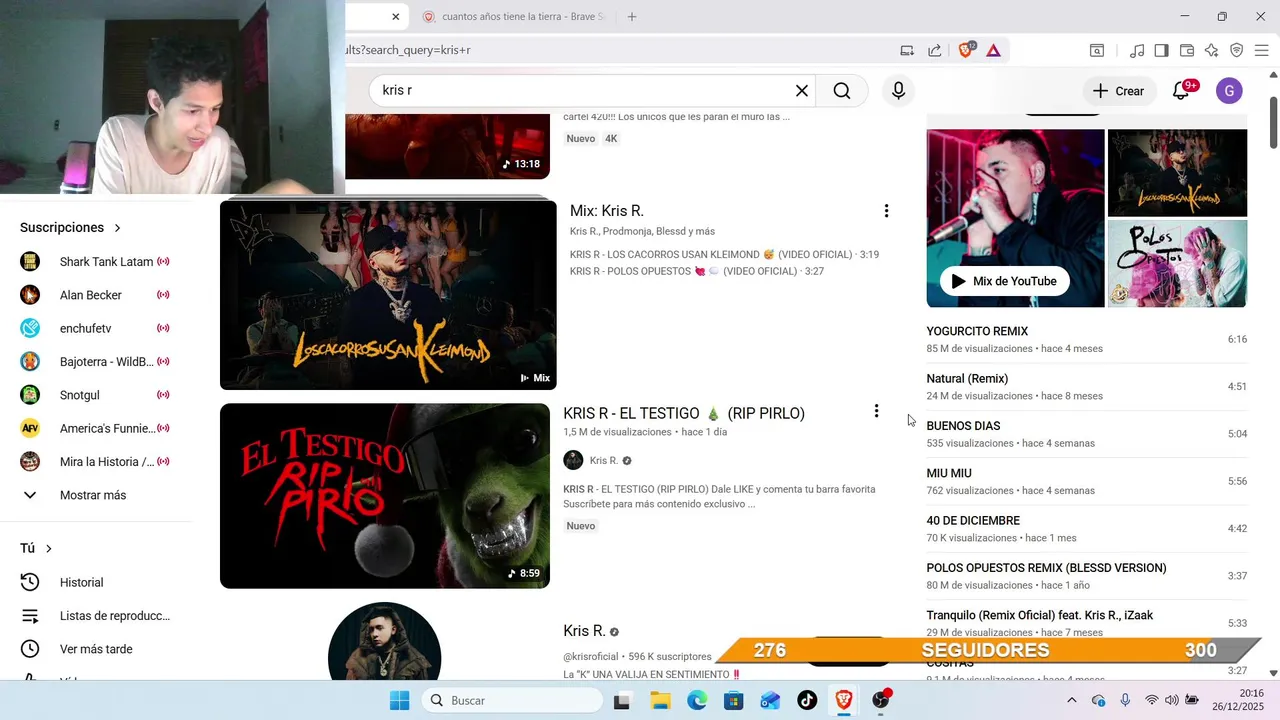Clear the YouTube search box text
The width and height of the screenshot is (1280, 720).
click(x=801, y=91)
